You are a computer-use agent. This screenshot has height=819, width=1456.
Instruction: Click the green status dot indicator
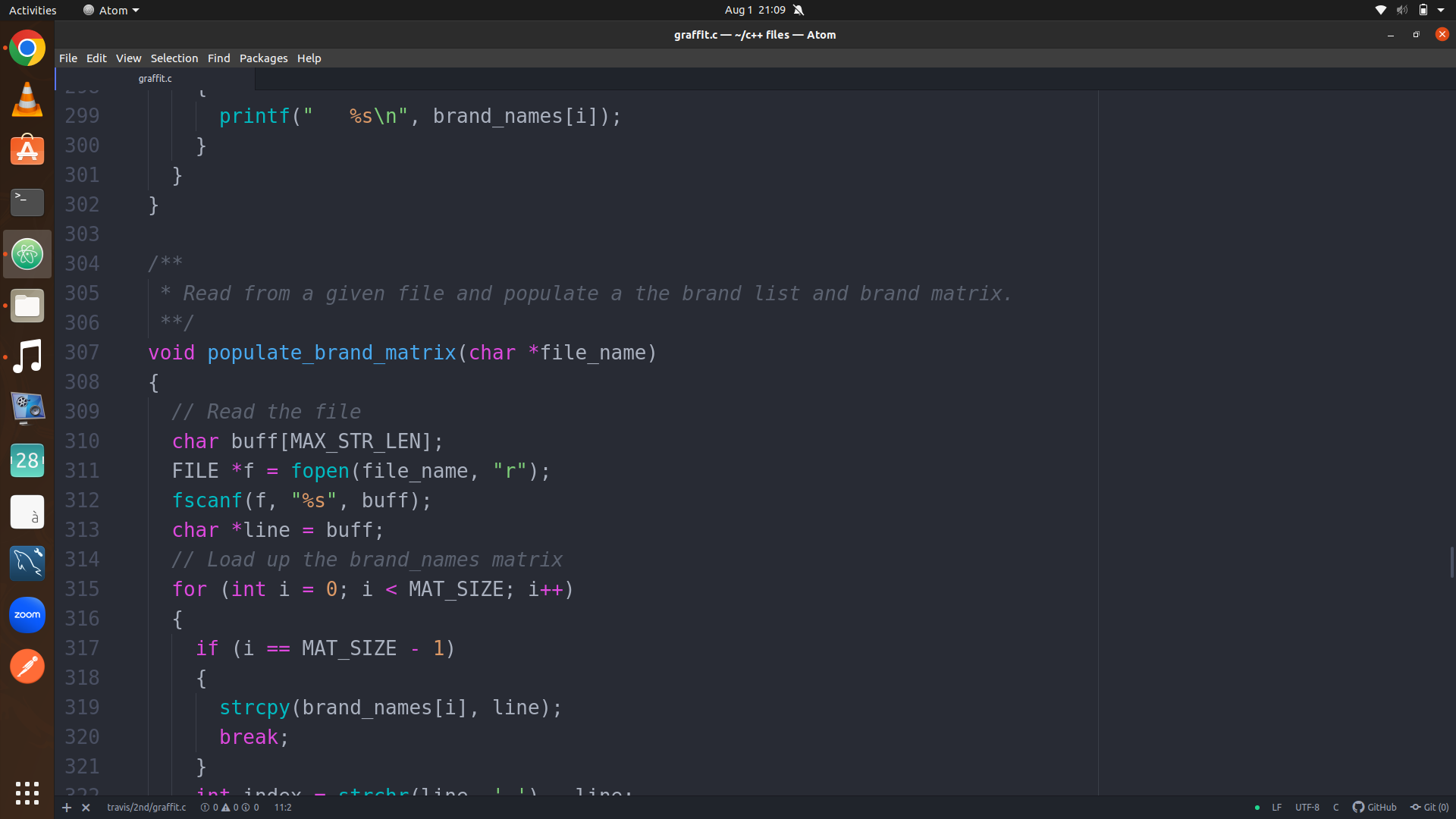(x=1257, y=808)
